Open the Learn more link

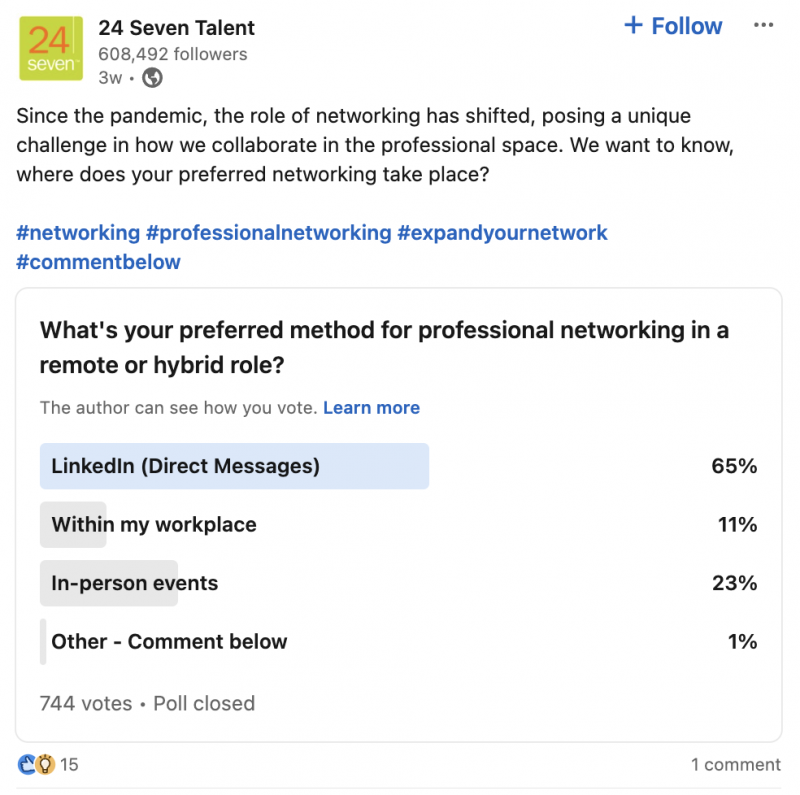(371, 408)
